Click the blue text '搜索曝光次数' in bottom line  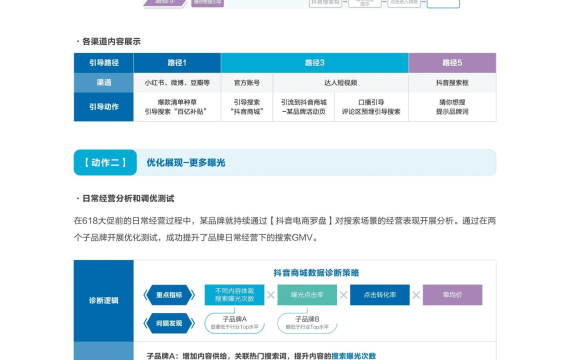tap(354, 356)
